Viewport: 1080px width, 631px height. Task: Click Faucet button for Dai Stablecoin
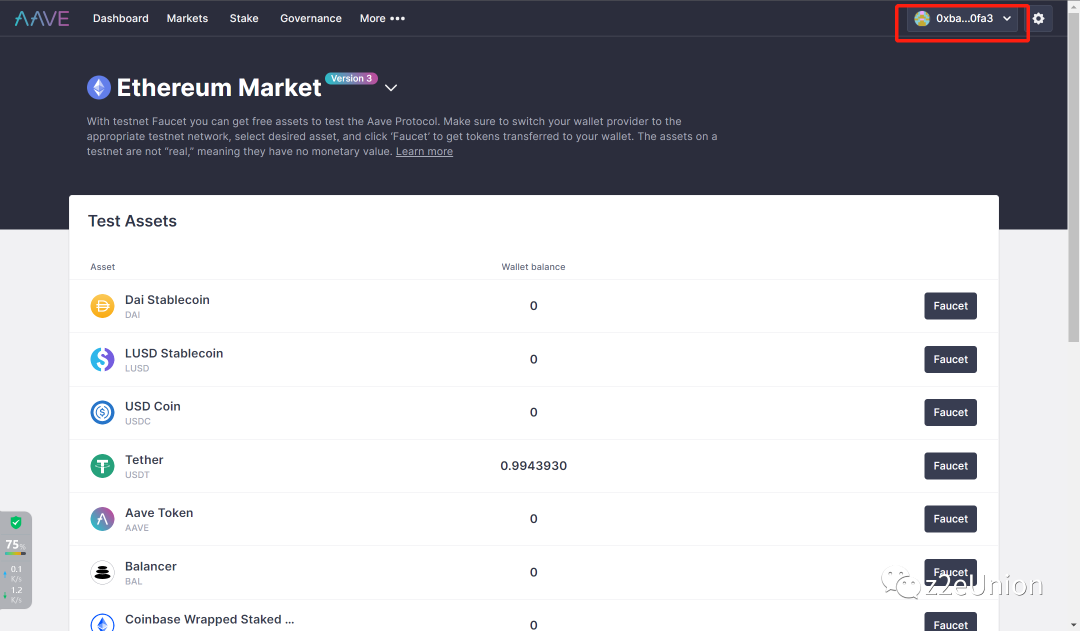pos(950,306)
